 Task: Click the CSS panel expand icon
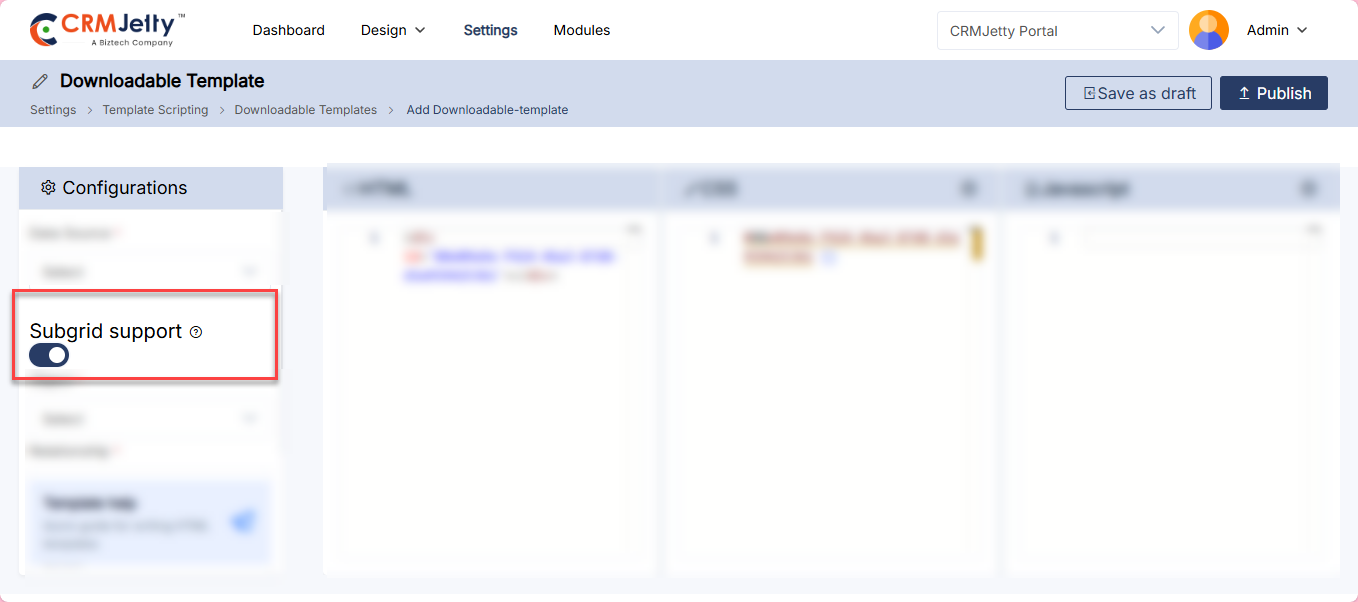tap(968, 188)
